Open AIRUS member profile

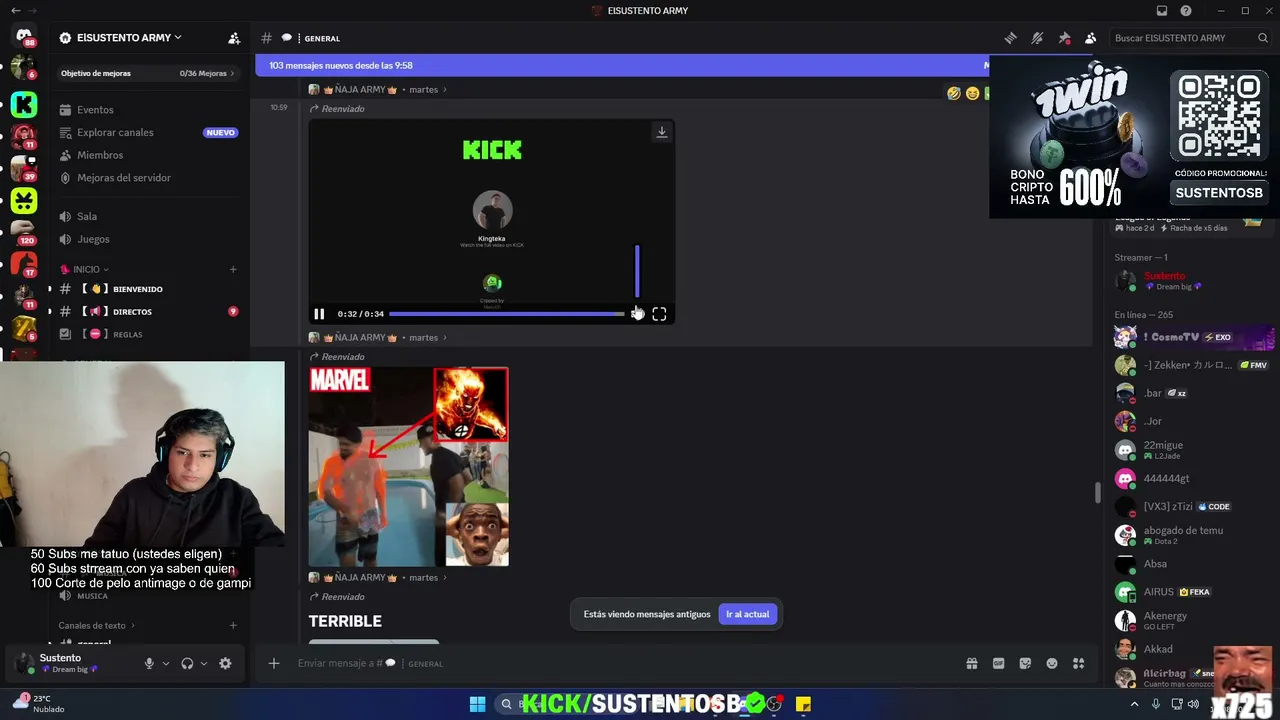pyautogui.click(x=1190, y=592)
